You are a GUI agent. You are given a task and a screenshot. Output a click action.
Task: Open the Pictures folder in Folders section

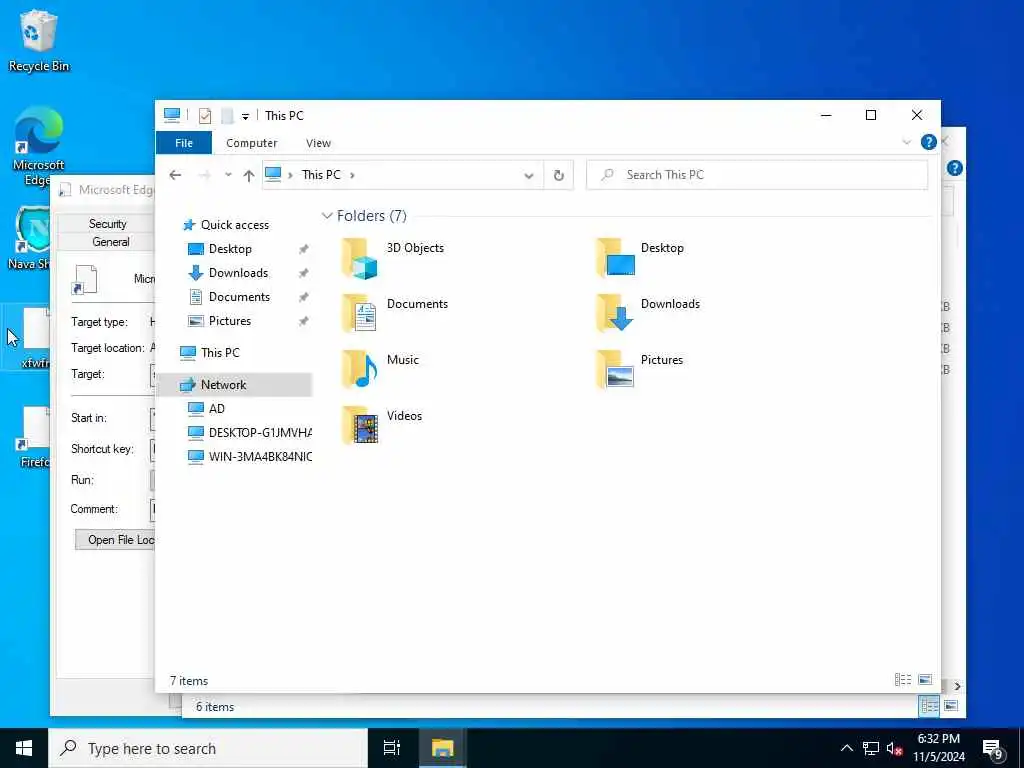click(640, 369)
